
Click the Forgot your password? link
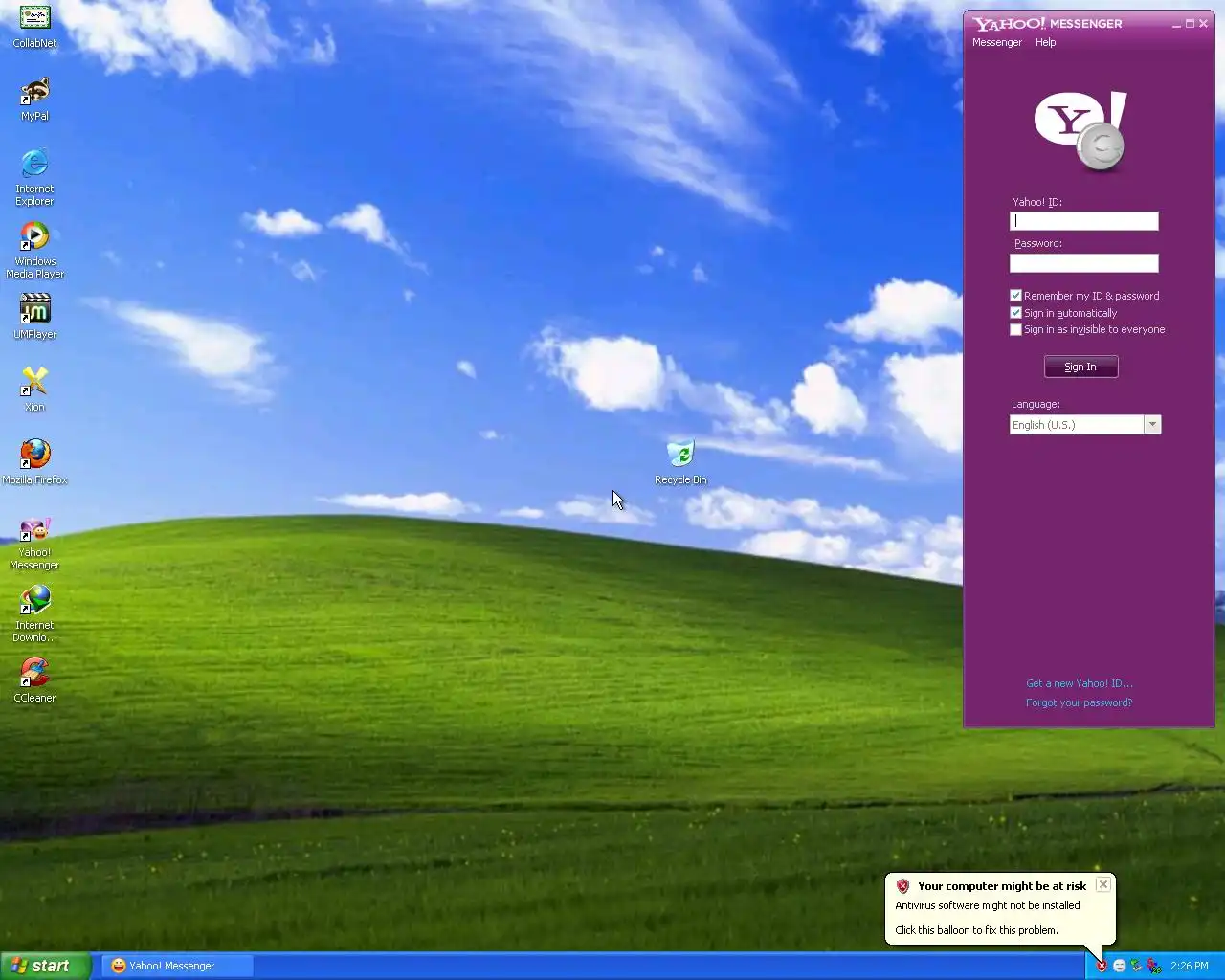(x=1079, y=702)
